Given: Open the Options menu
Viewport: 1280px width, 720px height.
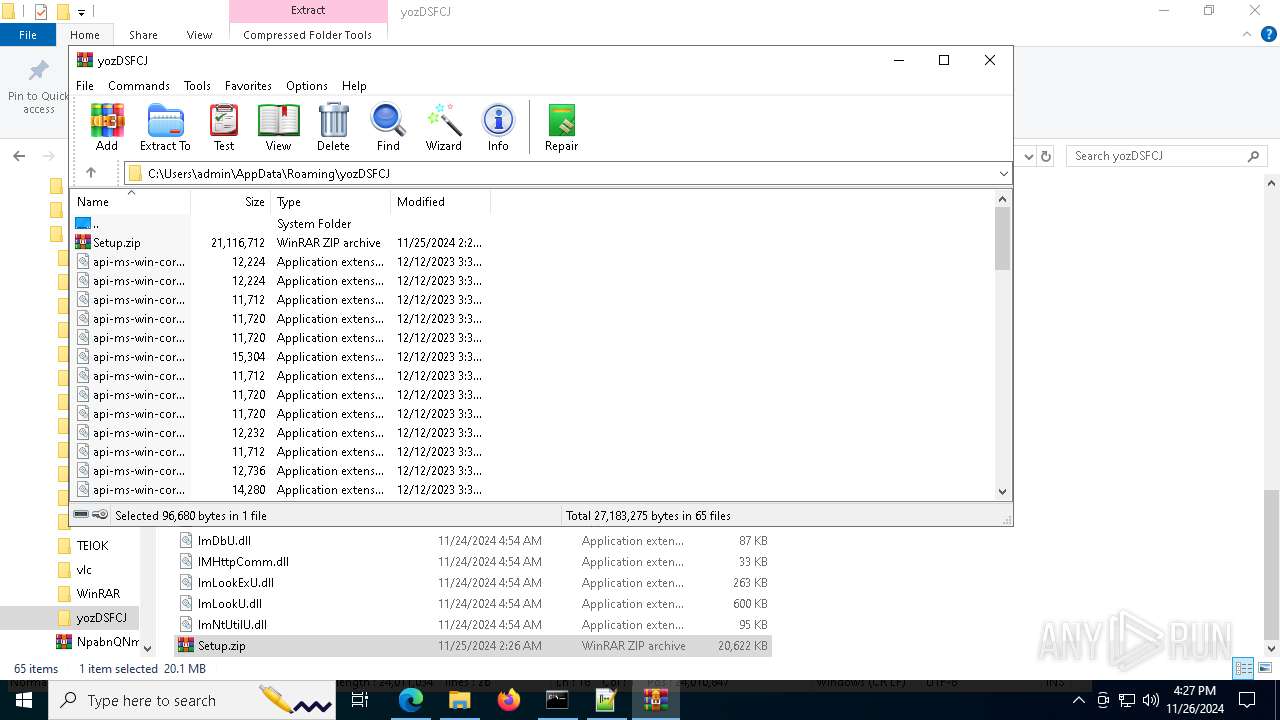Looking at the screenshot, I should coord(307,86).
